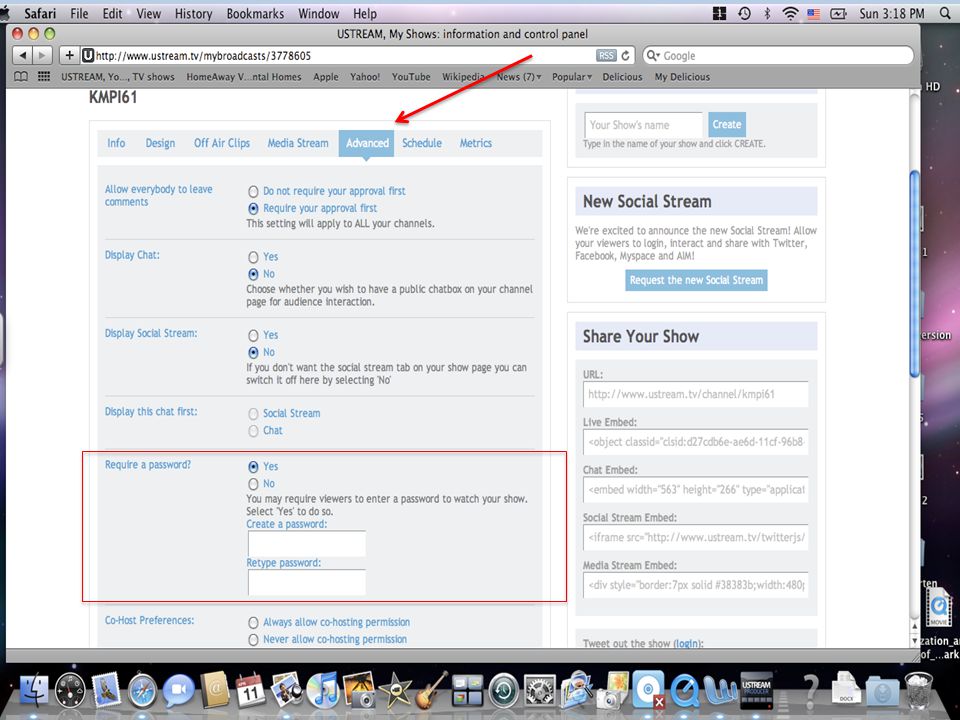This screenshot has height=720, width=960.
Task: Open iCal calendar in Dock
Action: click(x=250, y=691)
